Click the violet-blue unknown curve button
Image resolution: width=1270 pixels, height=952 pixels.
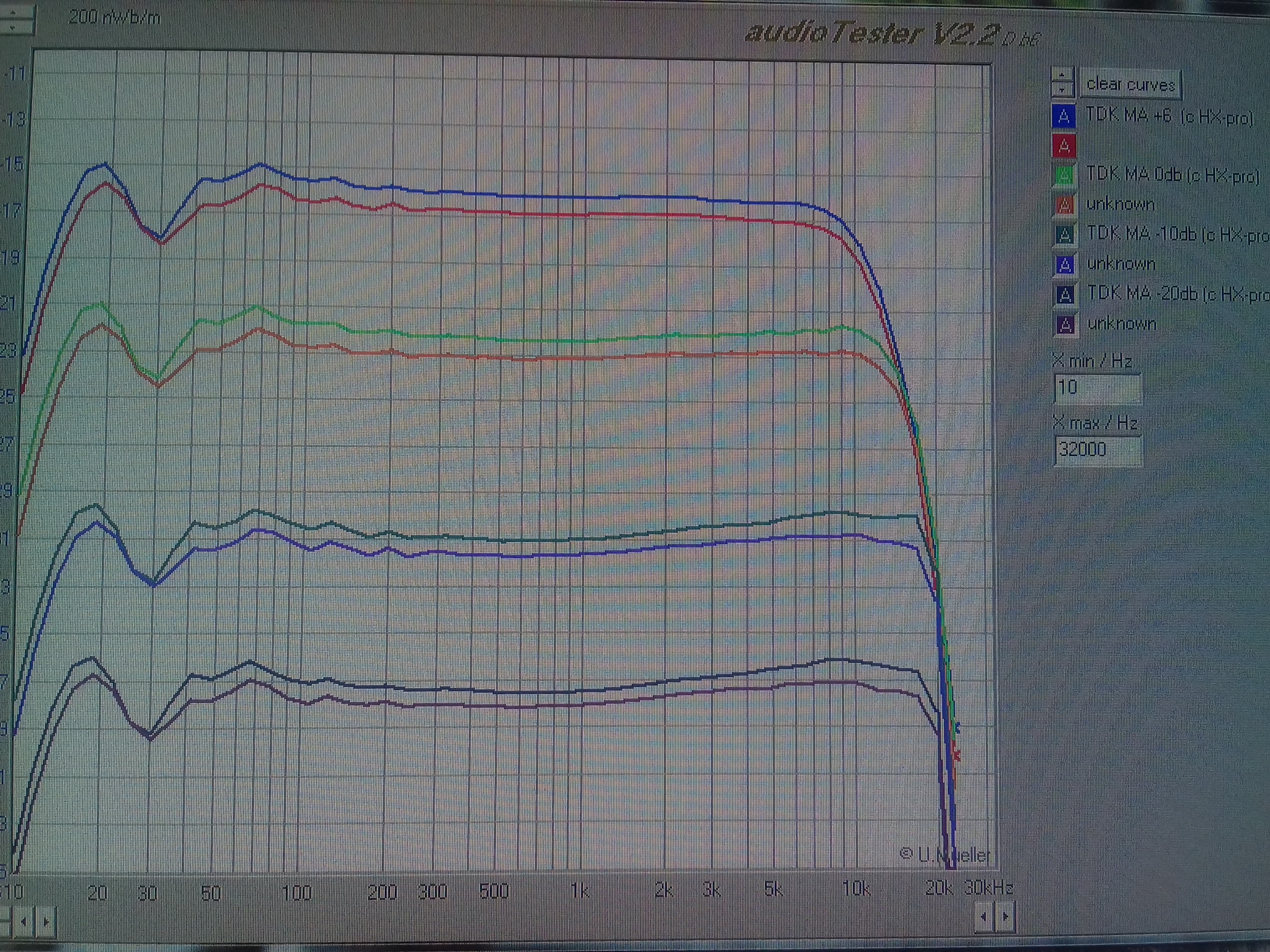tap(1065, 265)
